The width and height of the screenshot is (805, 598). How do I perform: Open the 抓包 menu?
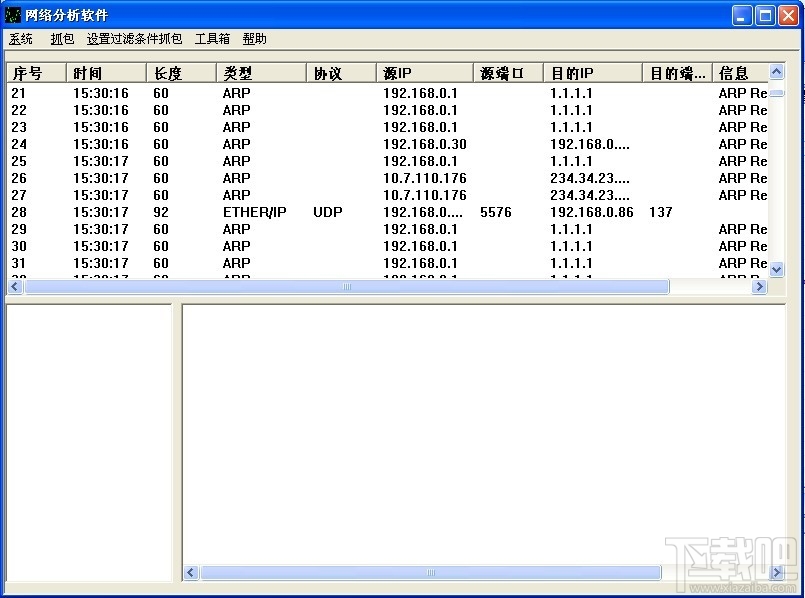click(62, 39)
